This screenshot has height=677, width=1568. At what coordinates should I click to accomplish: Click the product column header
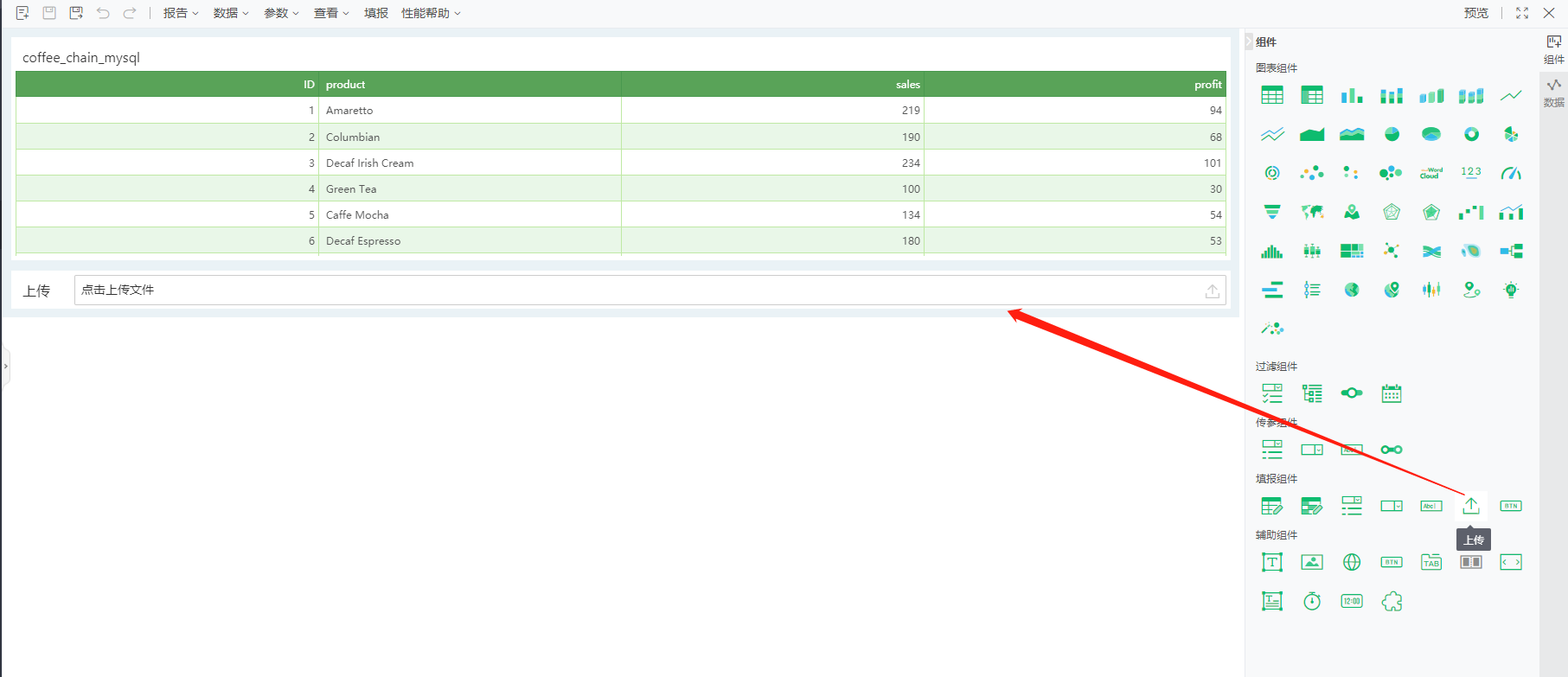click(345, 85)
